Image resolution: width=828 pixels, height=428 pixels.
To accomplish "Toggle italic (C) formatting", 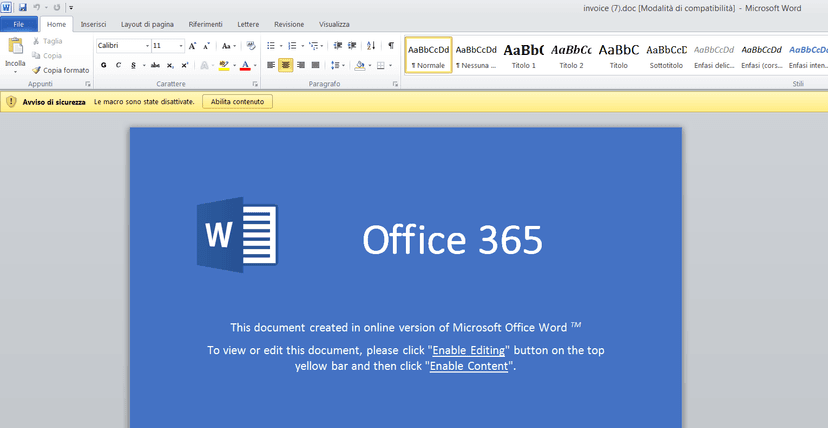I will coord(118,65).
